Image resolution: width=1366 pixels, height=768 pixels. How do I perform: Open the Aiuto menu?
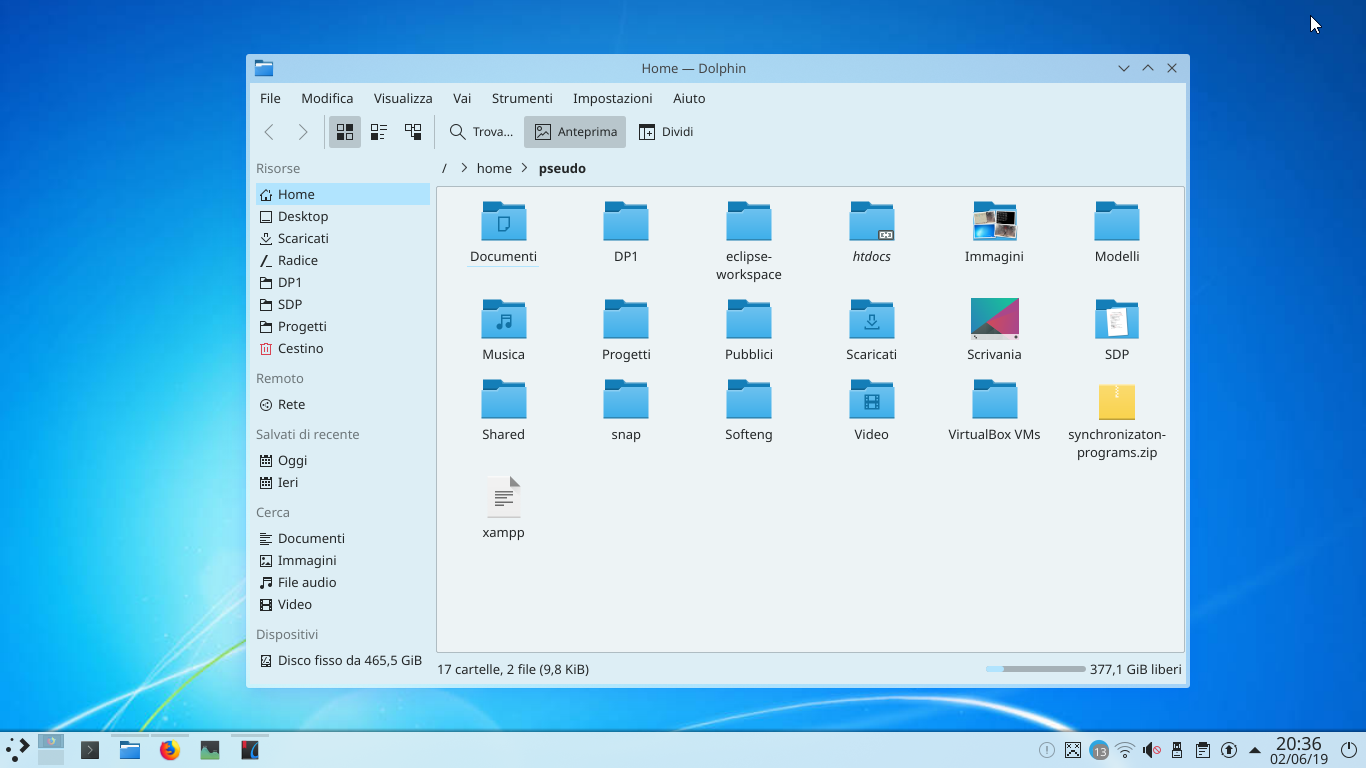(689, 98)
